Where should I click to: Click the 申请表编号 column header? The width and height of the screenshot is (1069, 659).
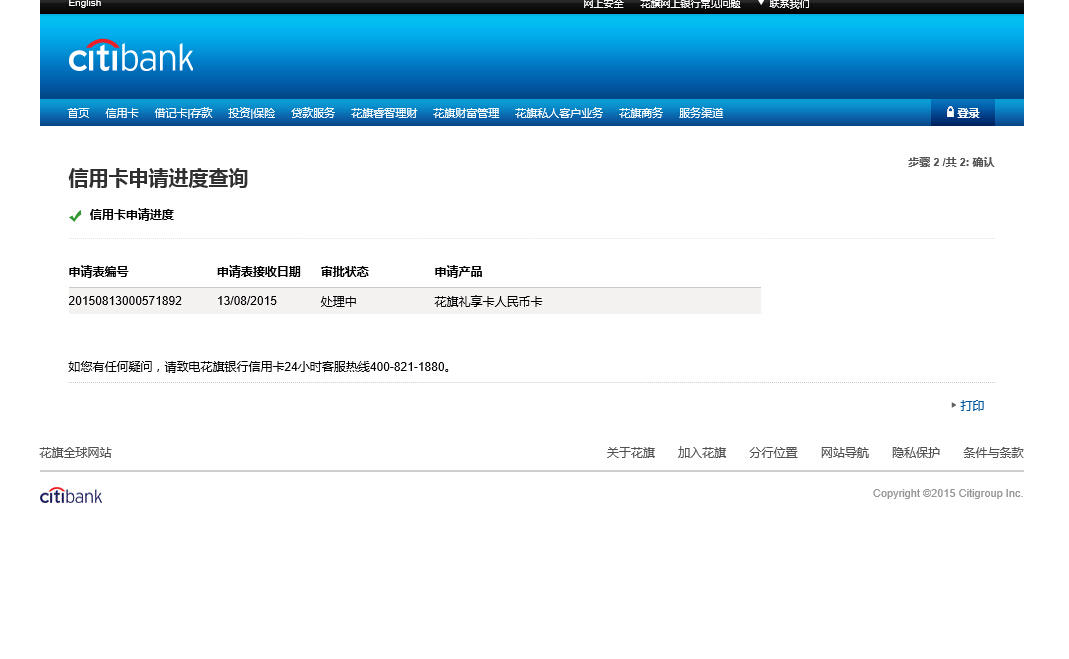(98, 271)
